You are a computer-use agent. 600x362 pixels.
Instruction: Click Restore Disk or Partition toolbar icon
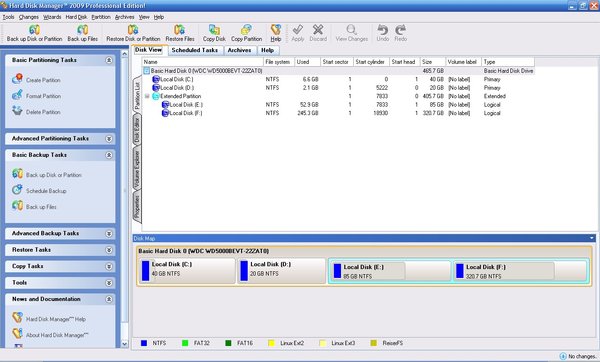[x=133, y=30]
